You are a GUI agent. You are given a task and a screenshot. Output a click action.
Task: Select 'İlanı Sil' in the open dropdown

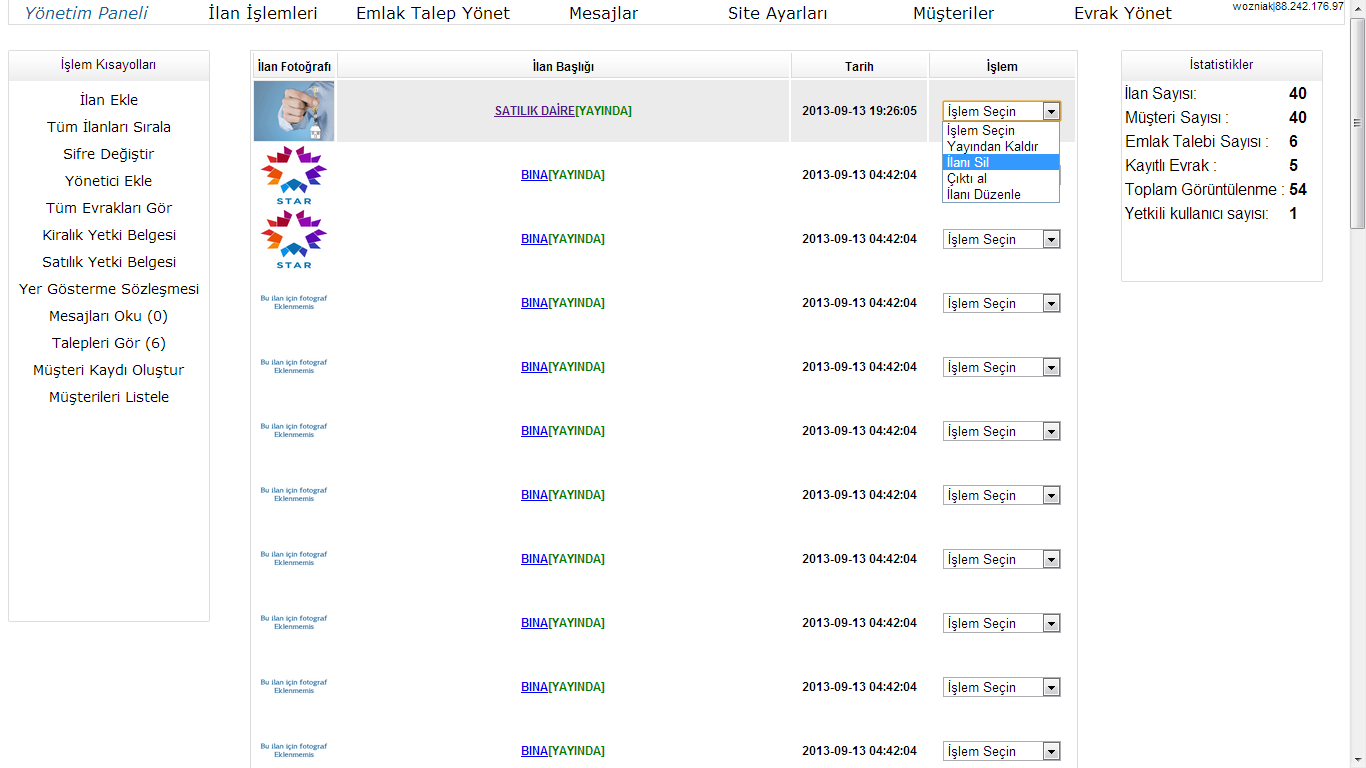tap(1000, 162)
